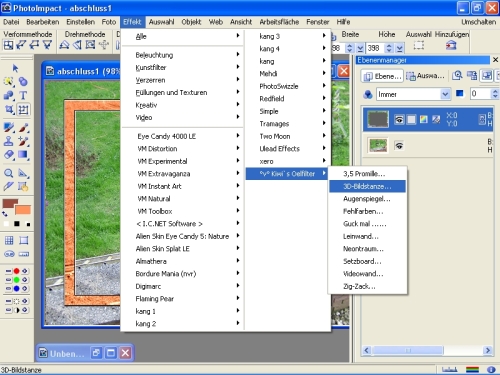Image resolution: width=500 pixels, height=375 pixels.
Task: Click the Ebene... button in Ebenenmanager
Action: [382, 76]
